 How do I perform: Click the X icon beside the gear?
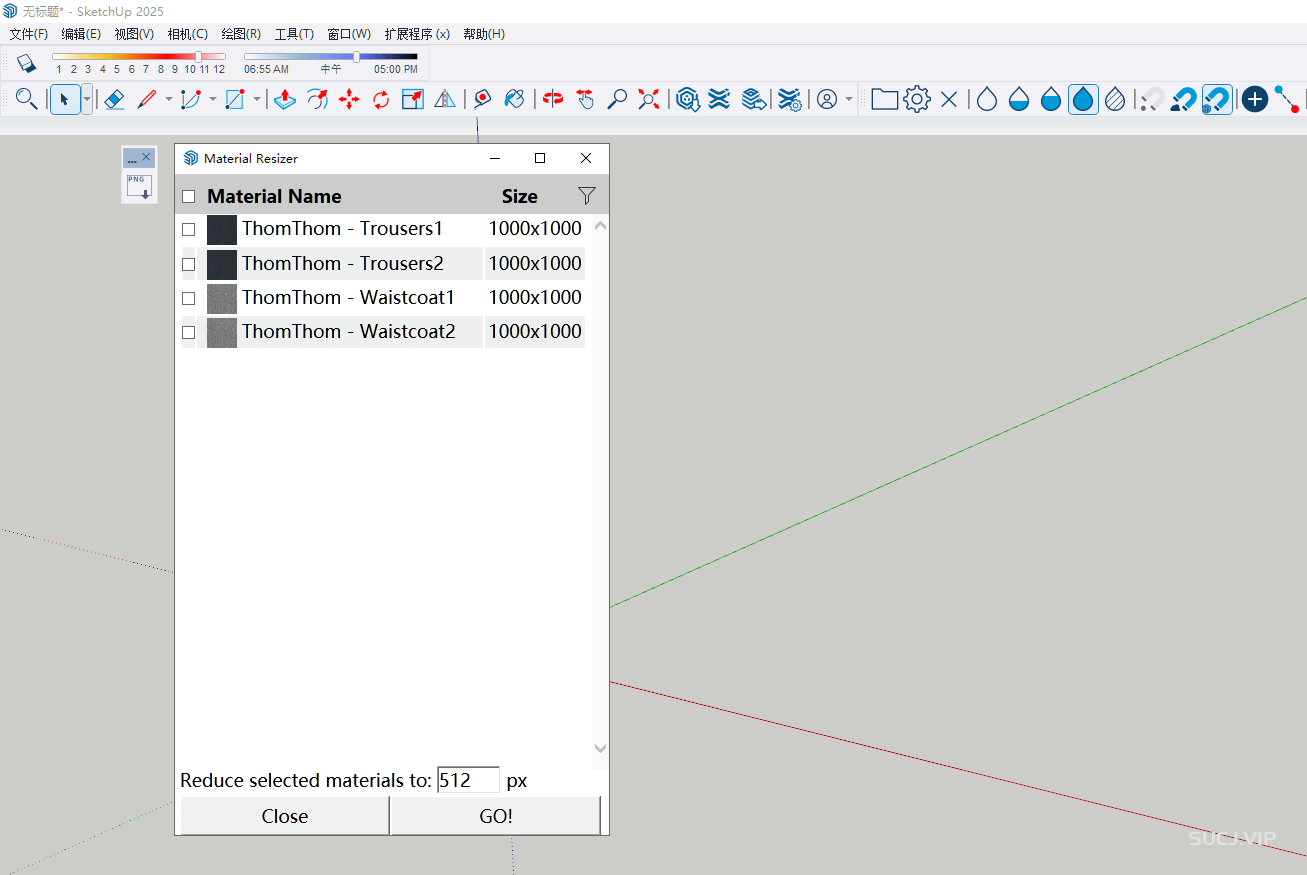click(x=949, y=99)
